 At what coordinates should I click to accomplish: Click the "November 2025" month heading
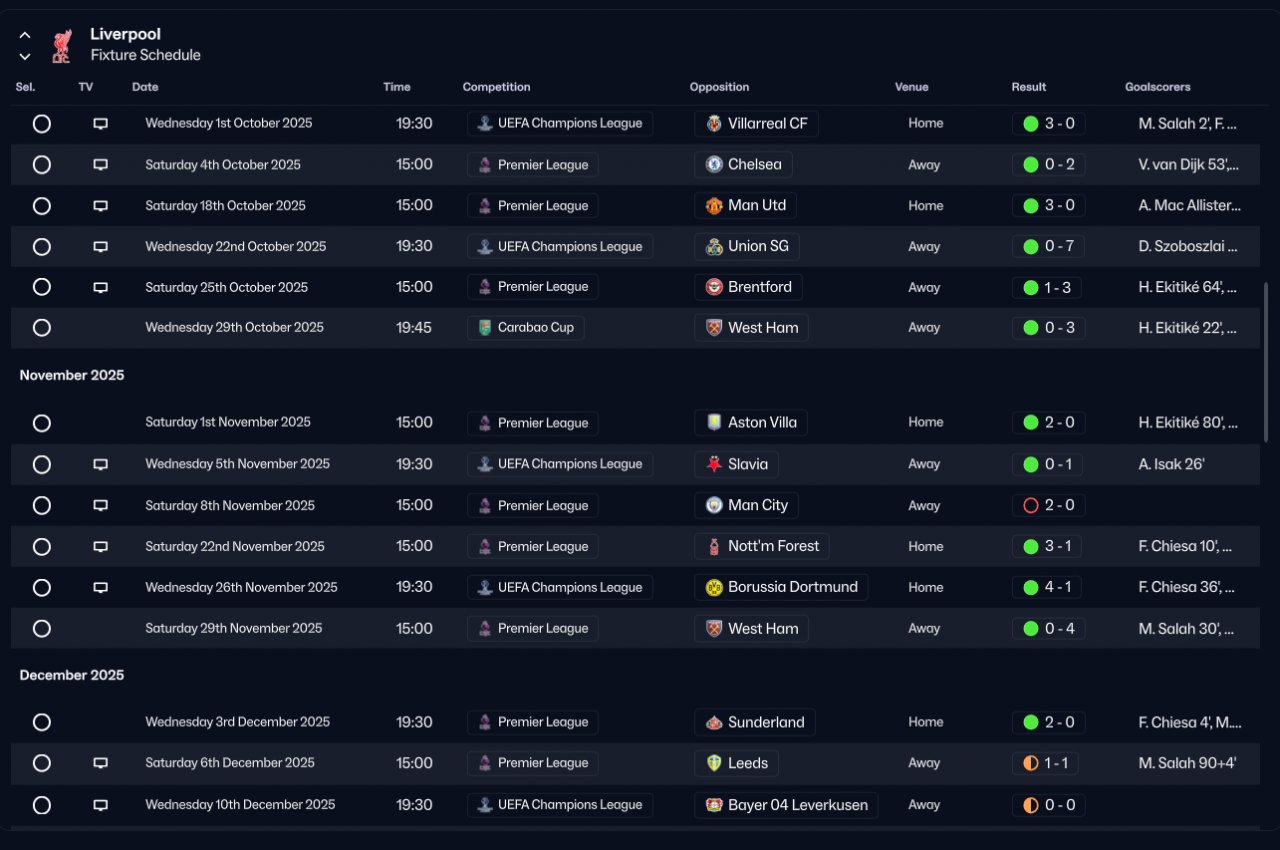click(72, 376)
